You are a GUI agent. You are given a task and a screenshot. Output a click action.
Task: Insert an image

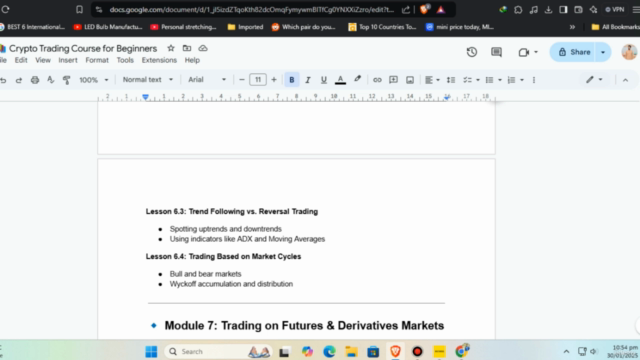[x=410, y=80]
